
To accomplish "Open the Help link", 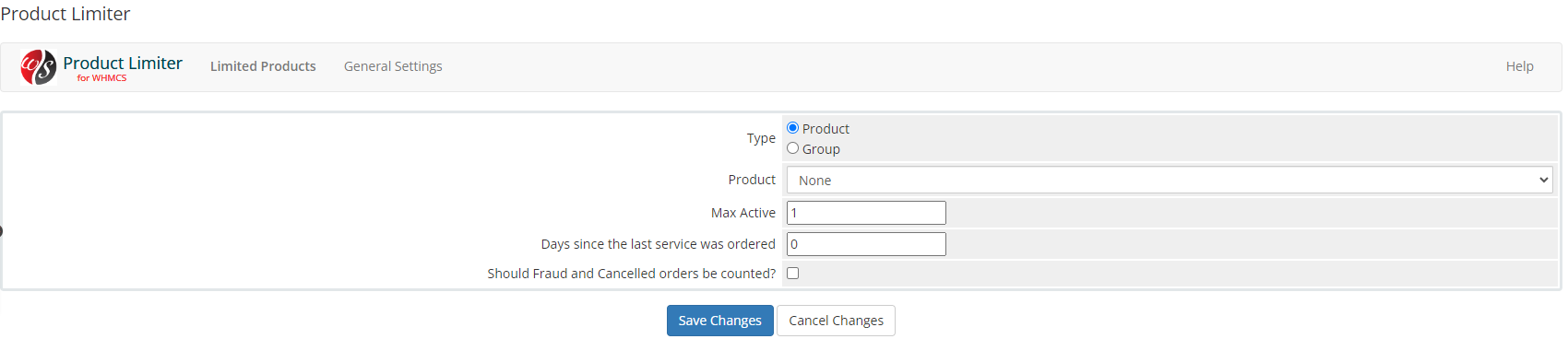I will tap(1520, 66).
